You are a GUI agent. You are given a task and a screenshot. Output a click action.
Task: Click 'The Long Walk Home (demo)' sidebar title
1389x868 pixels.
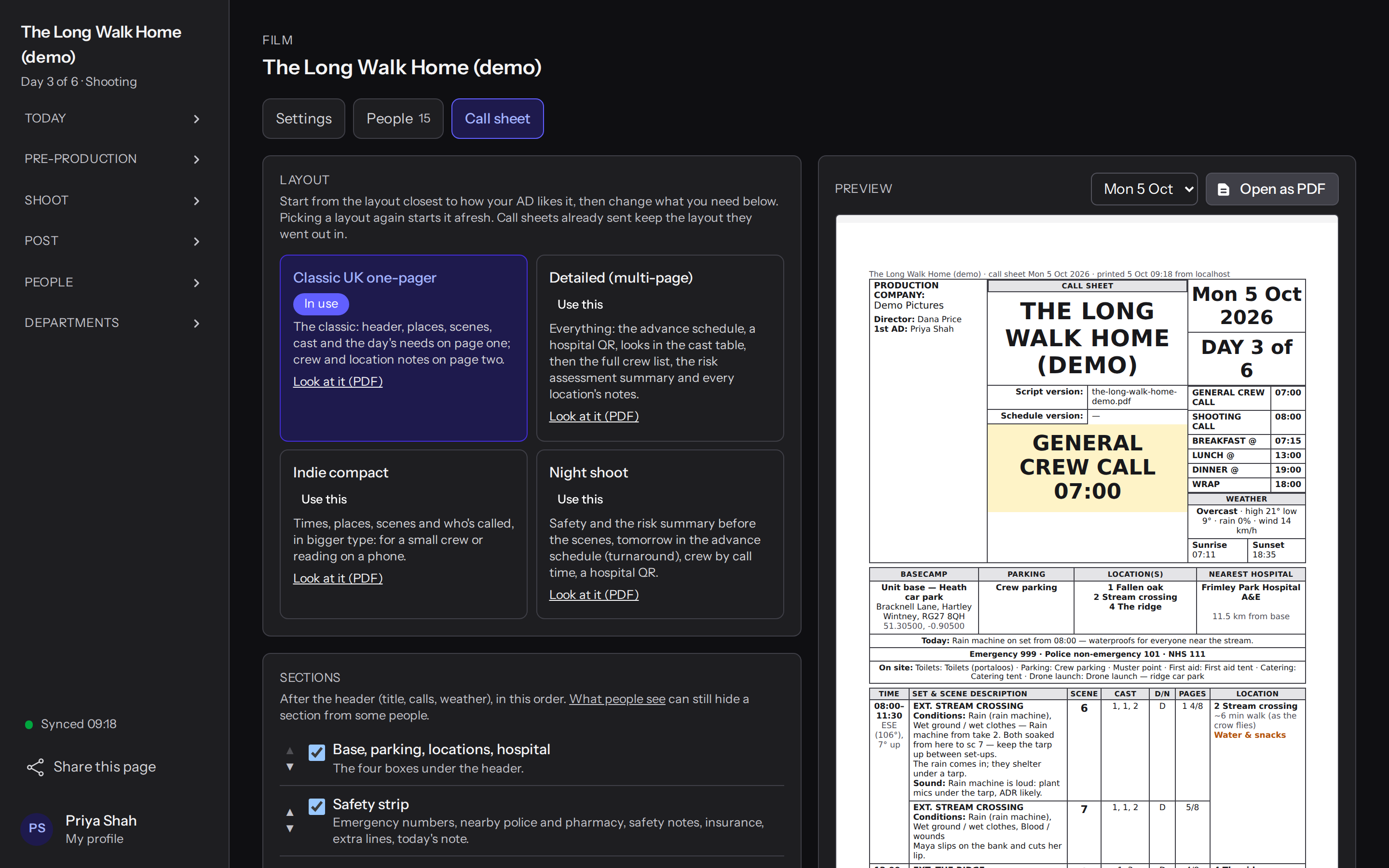101,44
